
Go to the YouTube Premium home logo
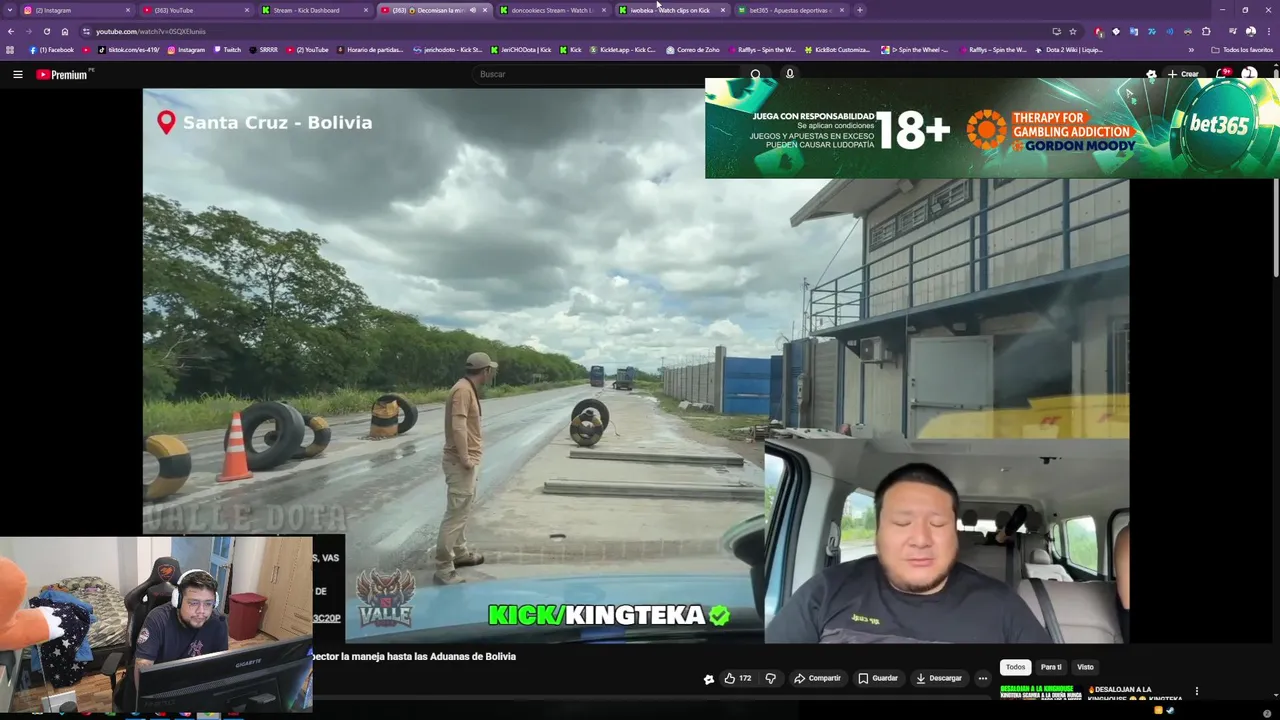click(x=62, y=74)
